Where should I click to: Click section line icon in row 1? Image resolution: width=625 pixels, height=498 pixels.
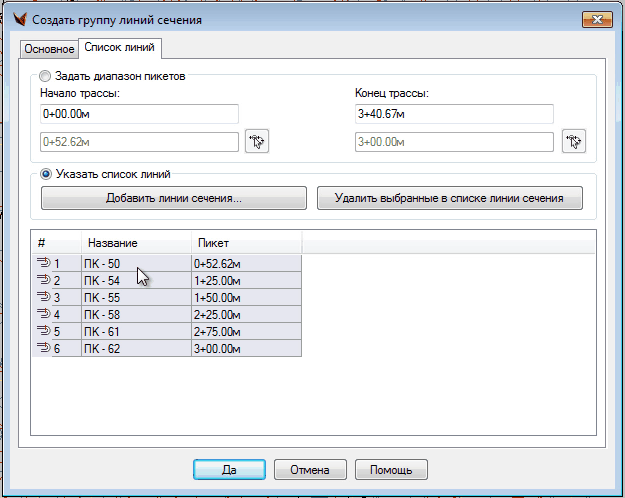coord(44,262)
